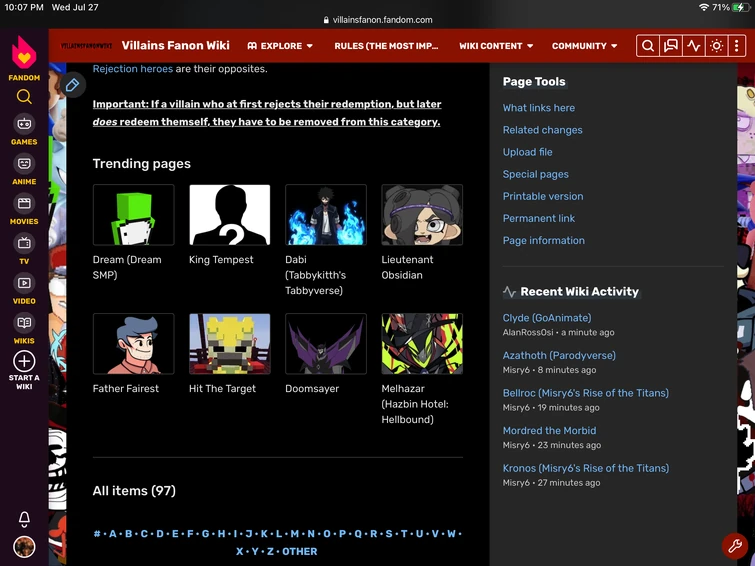Open Mordred the Morbid activity entry

(549, 431)
